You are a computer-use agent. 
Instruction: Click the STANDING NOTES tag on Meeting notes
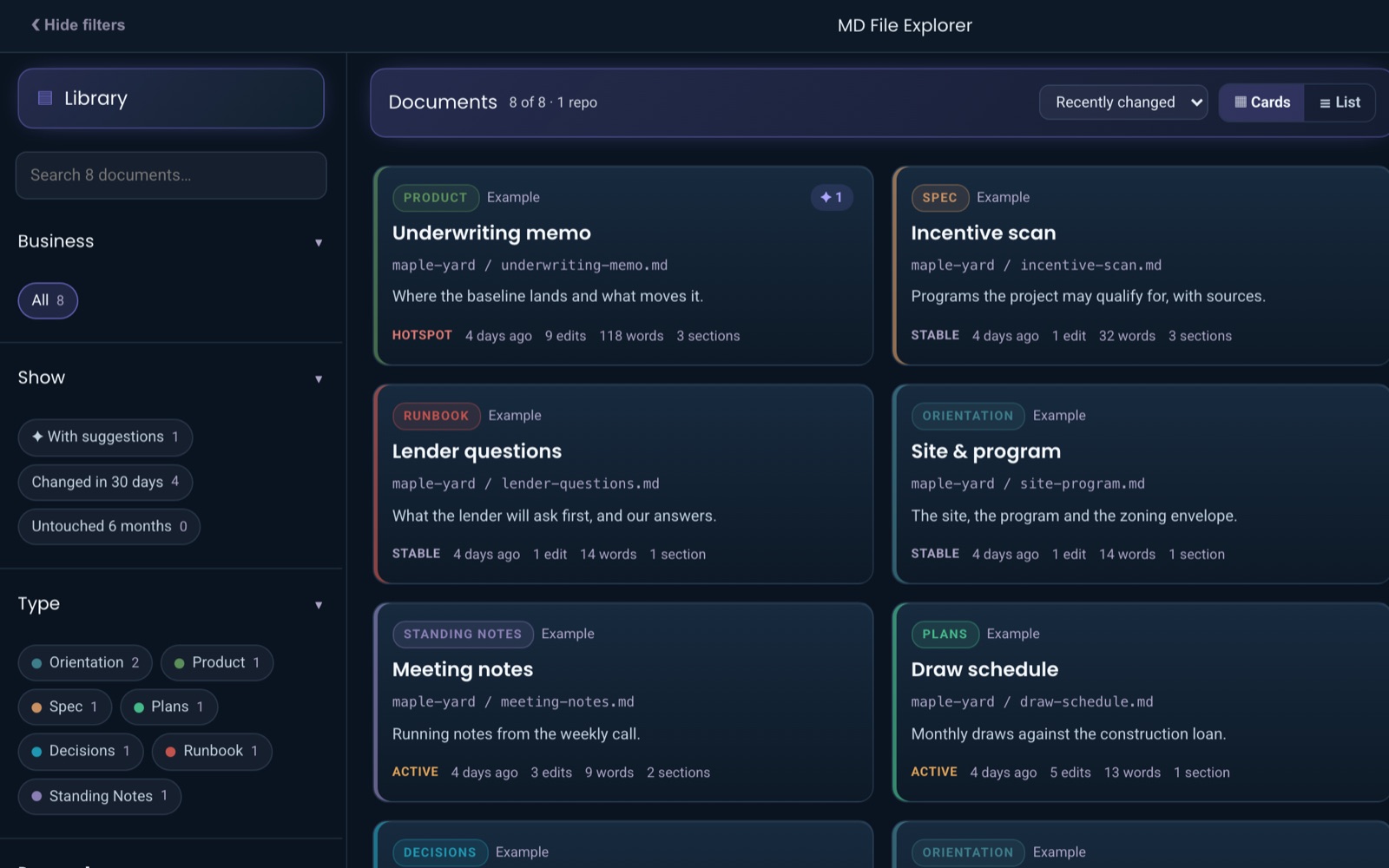tap(463, 634)
